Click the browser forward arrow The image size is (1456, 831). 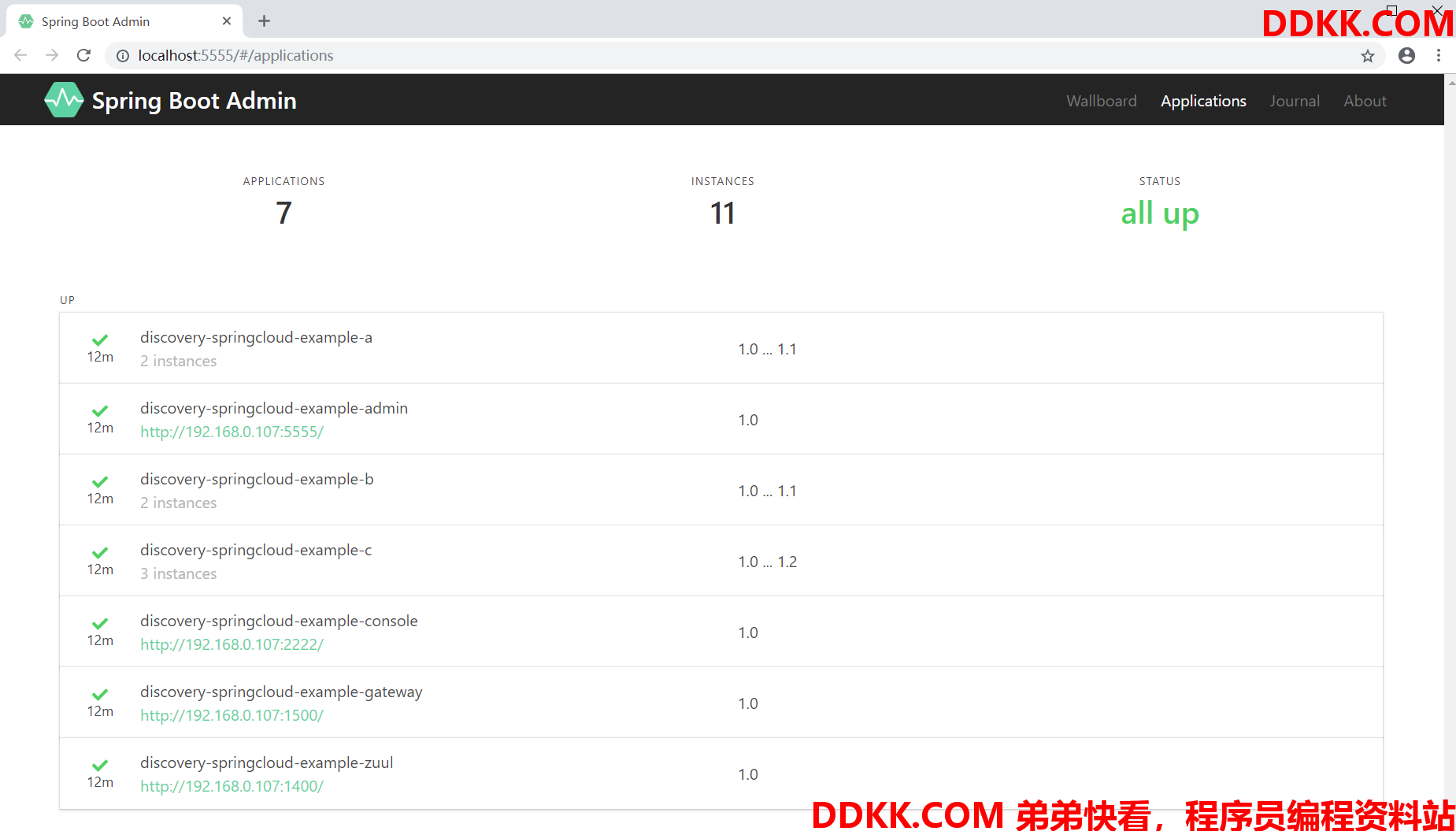[x=52, y=55]
